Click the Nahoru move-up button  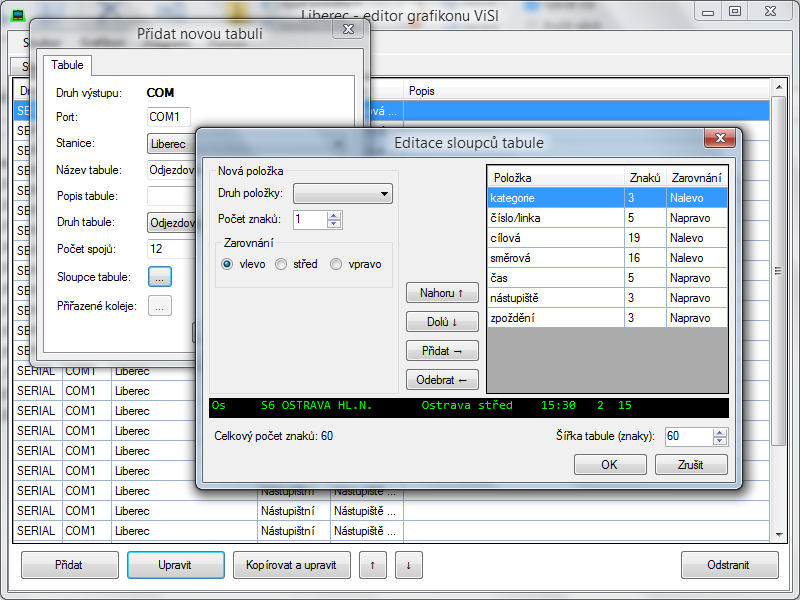tap(442, 293)
